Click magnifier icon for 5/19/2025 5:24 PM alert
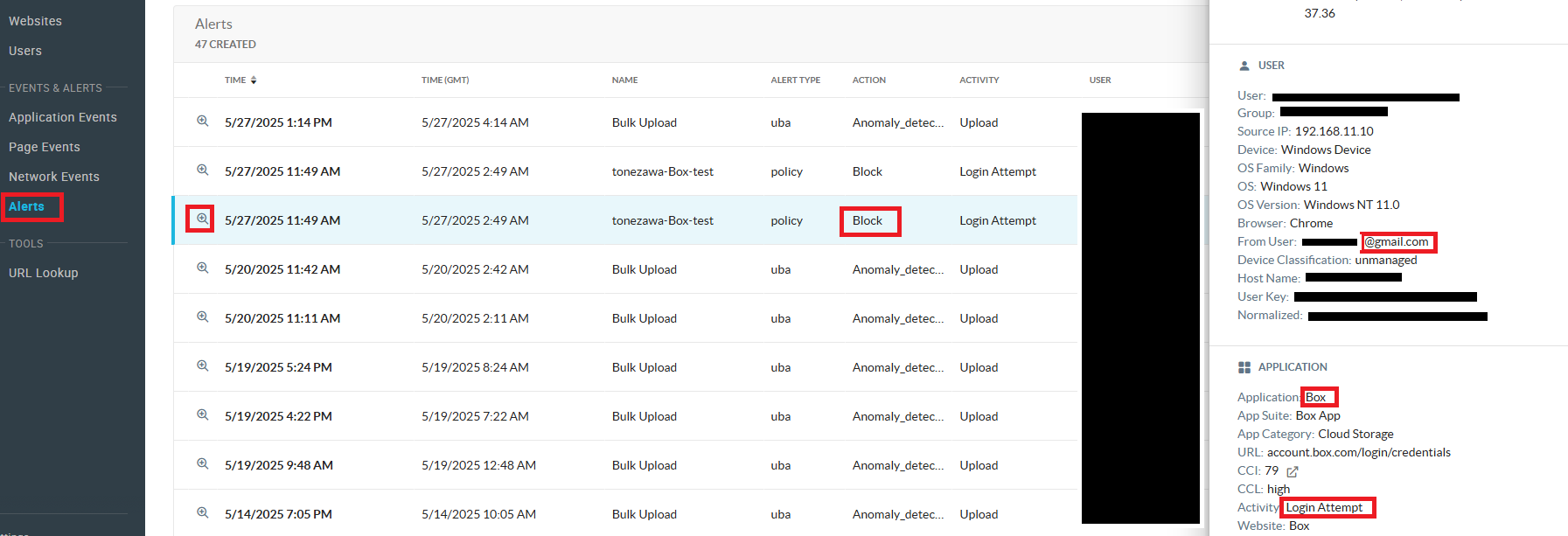The width and height of the screenshot is (1568, 536). (x=202, y=366)
